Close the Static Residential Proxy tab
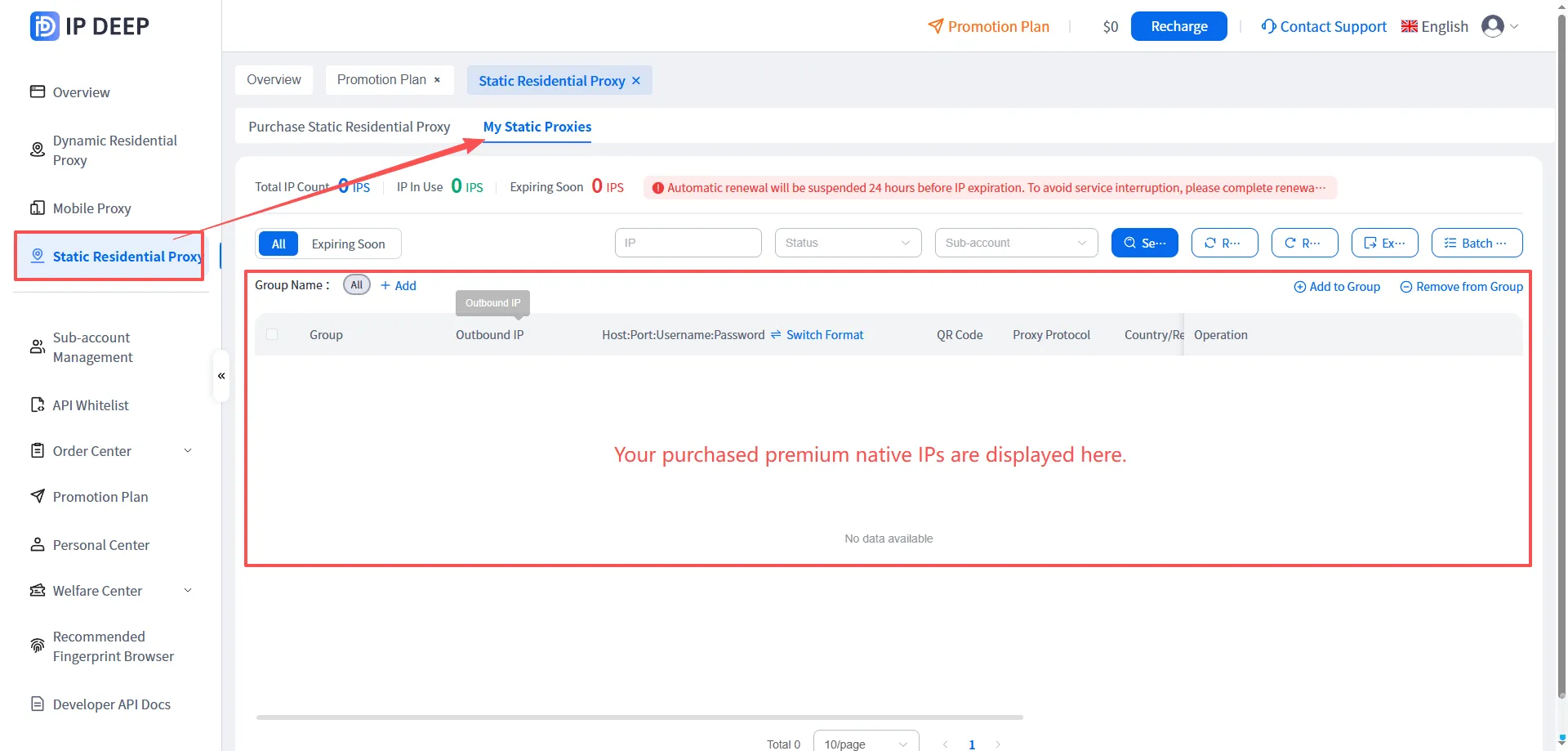 pyautogui.click(x=636, y=80)
